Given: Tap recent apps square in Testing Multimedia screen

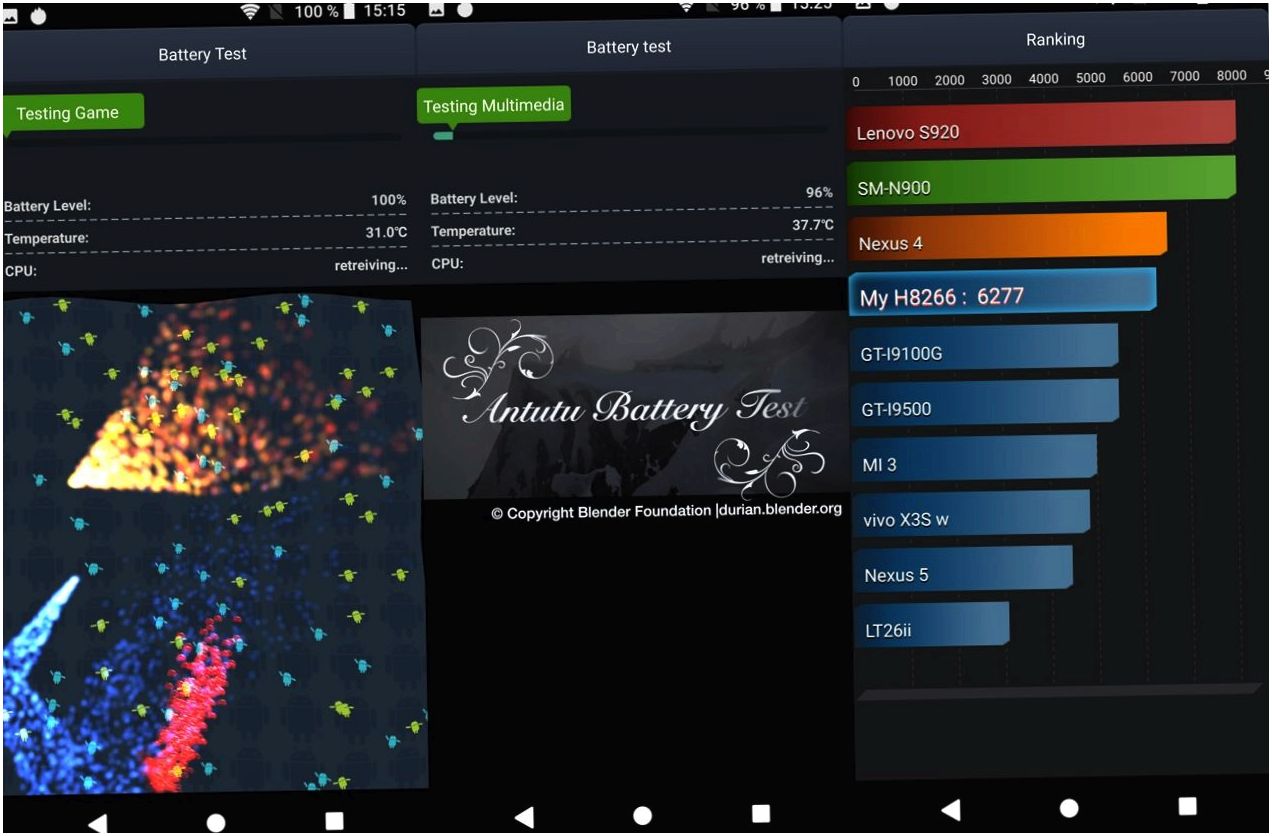Looking at the screenshot, I should [761, 813].
